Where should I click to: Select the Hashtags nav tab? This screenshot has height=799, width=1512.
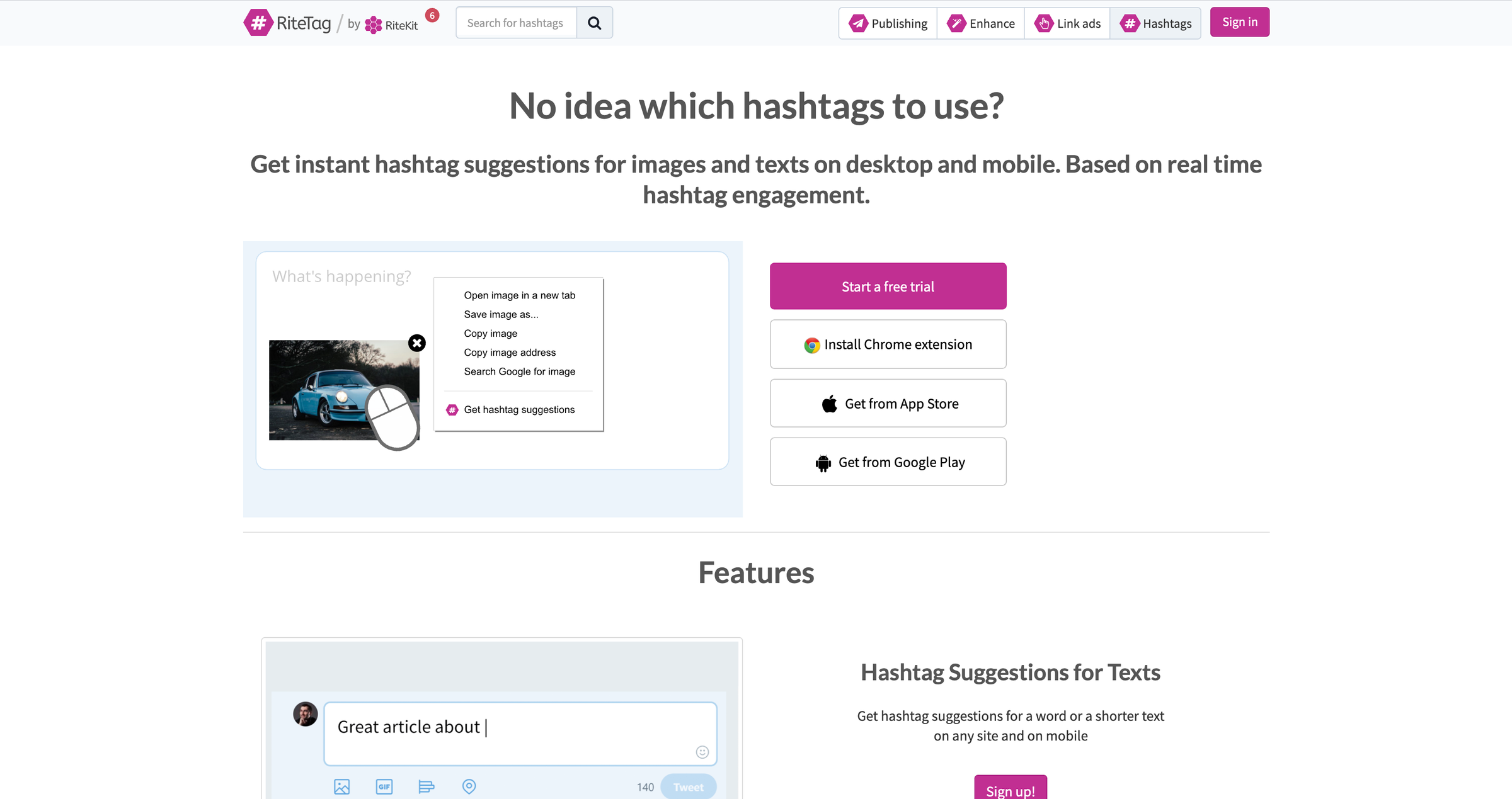pyautogui.click(x=1155, y=23)
